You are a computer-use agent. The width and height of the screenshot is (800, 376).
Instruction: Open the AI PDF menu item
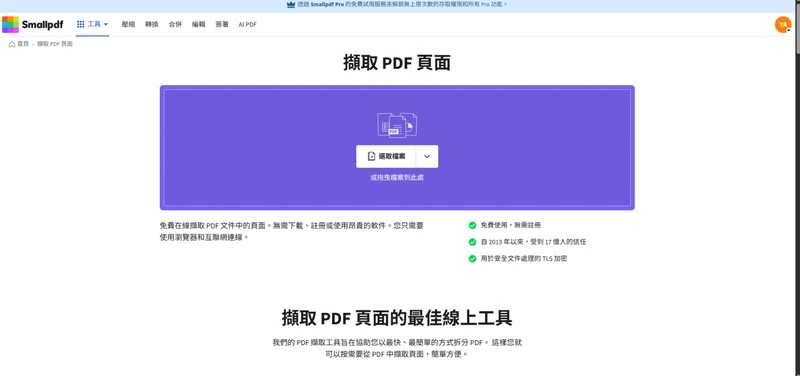click(247, 24)
